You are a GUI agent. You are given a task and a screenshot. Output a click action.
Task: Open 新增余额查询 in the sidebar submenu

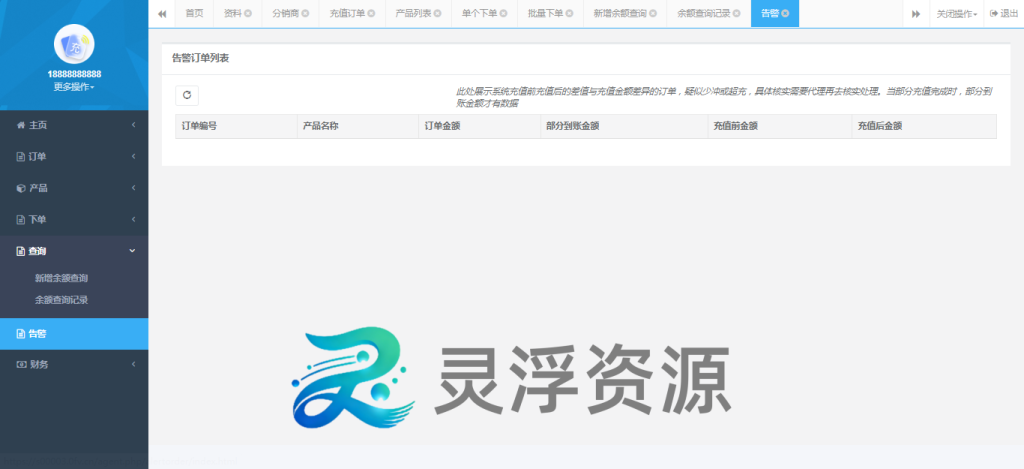click(x=61, y=278)
